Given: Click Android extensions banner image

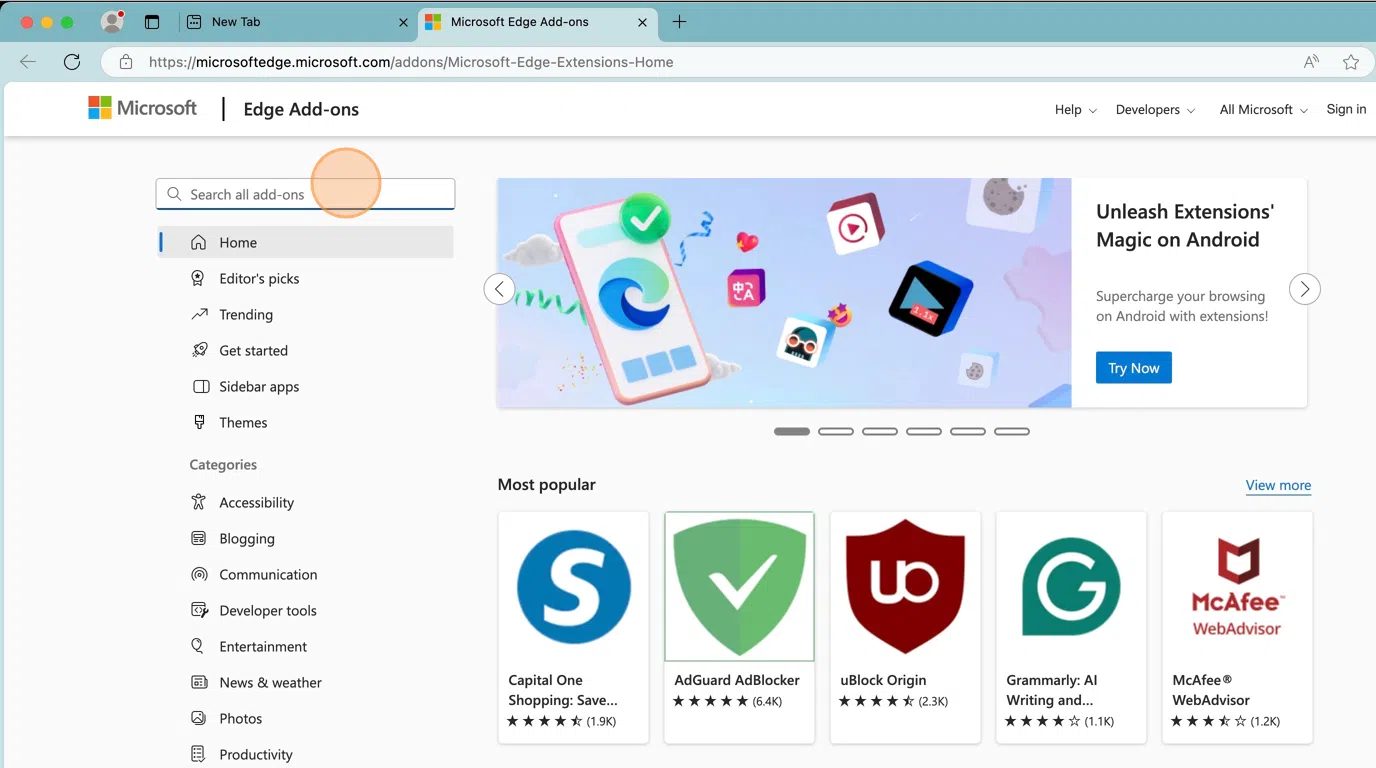Looking at the screenshot, I should [x=784, y=293].
